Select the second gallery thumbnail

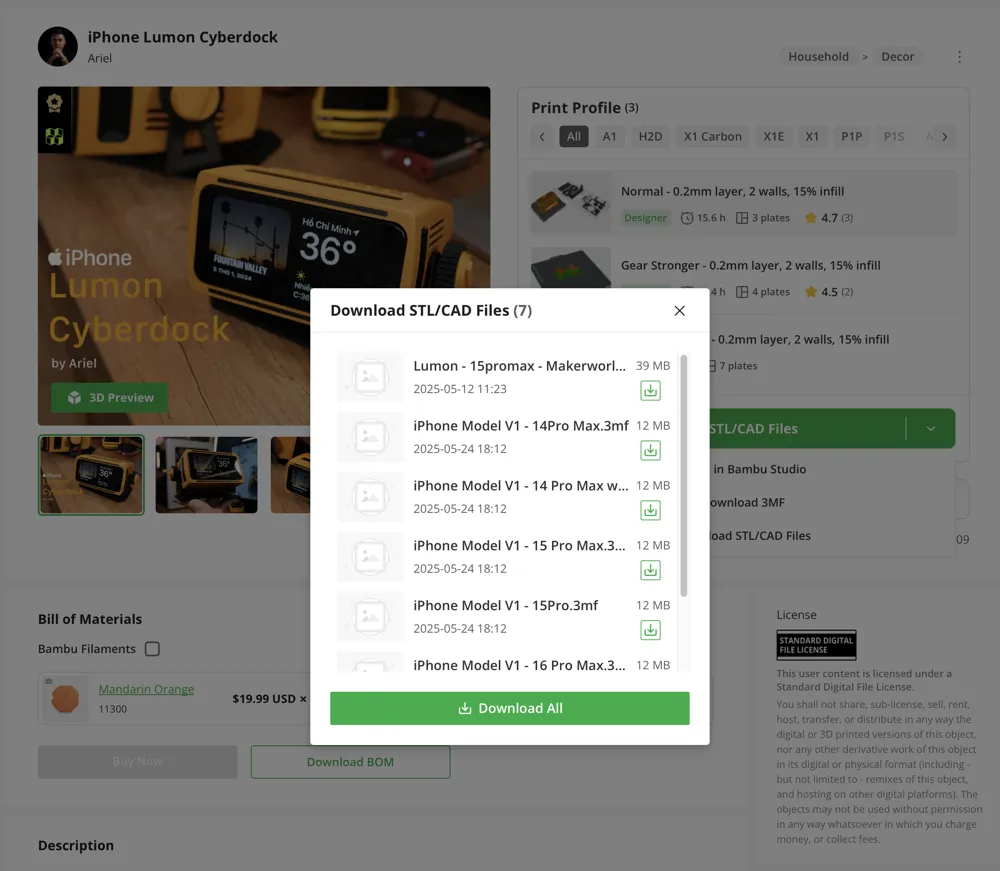pos(207,475)
